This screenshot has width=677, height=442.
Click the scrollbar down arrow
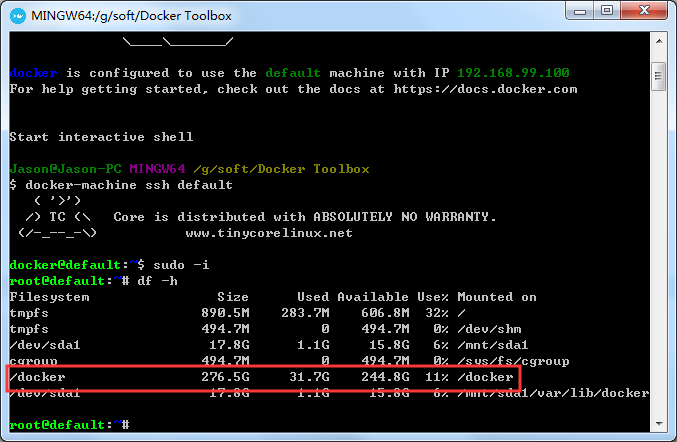point(659,423)
